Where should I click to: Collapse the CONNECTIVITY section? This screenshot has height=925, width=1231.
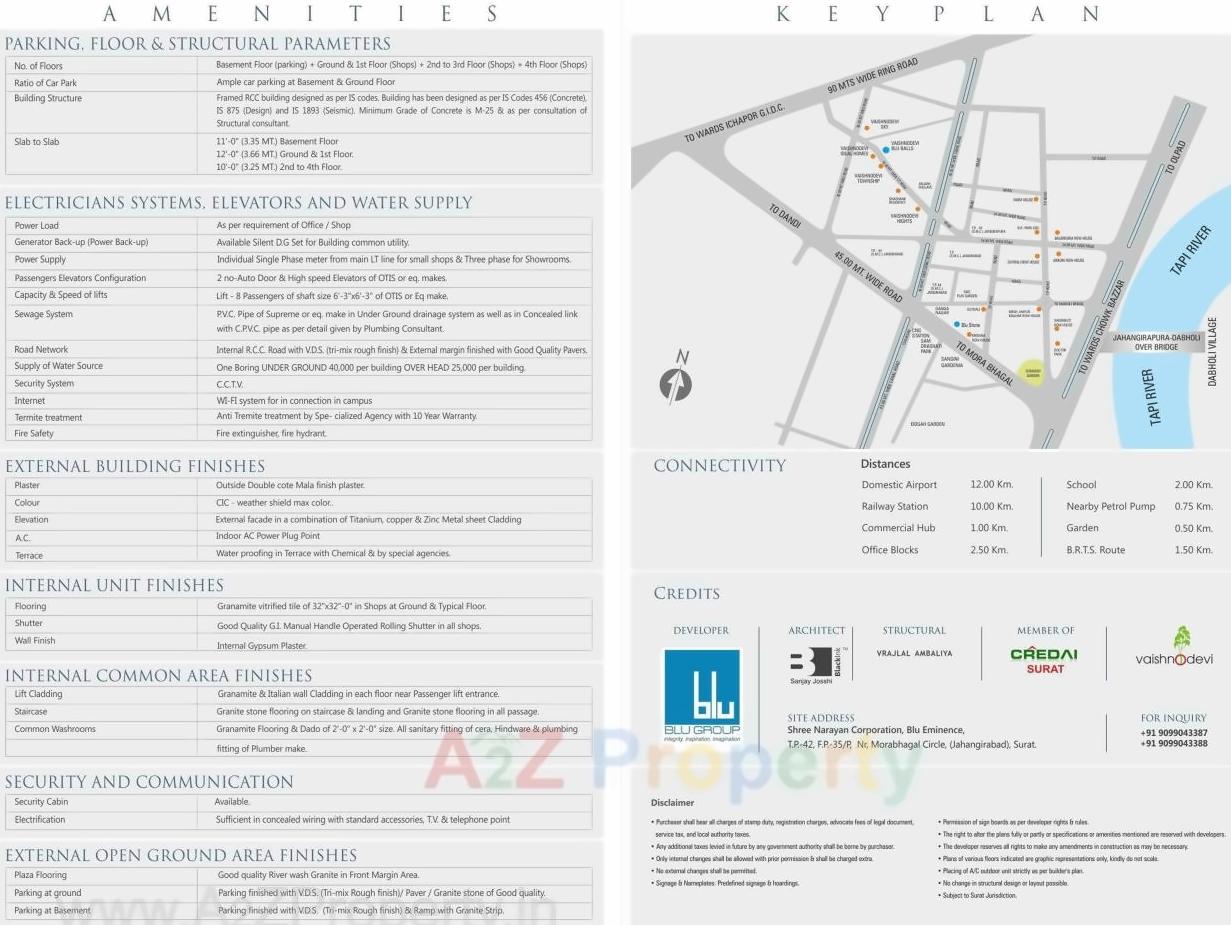tap(718, 464)
